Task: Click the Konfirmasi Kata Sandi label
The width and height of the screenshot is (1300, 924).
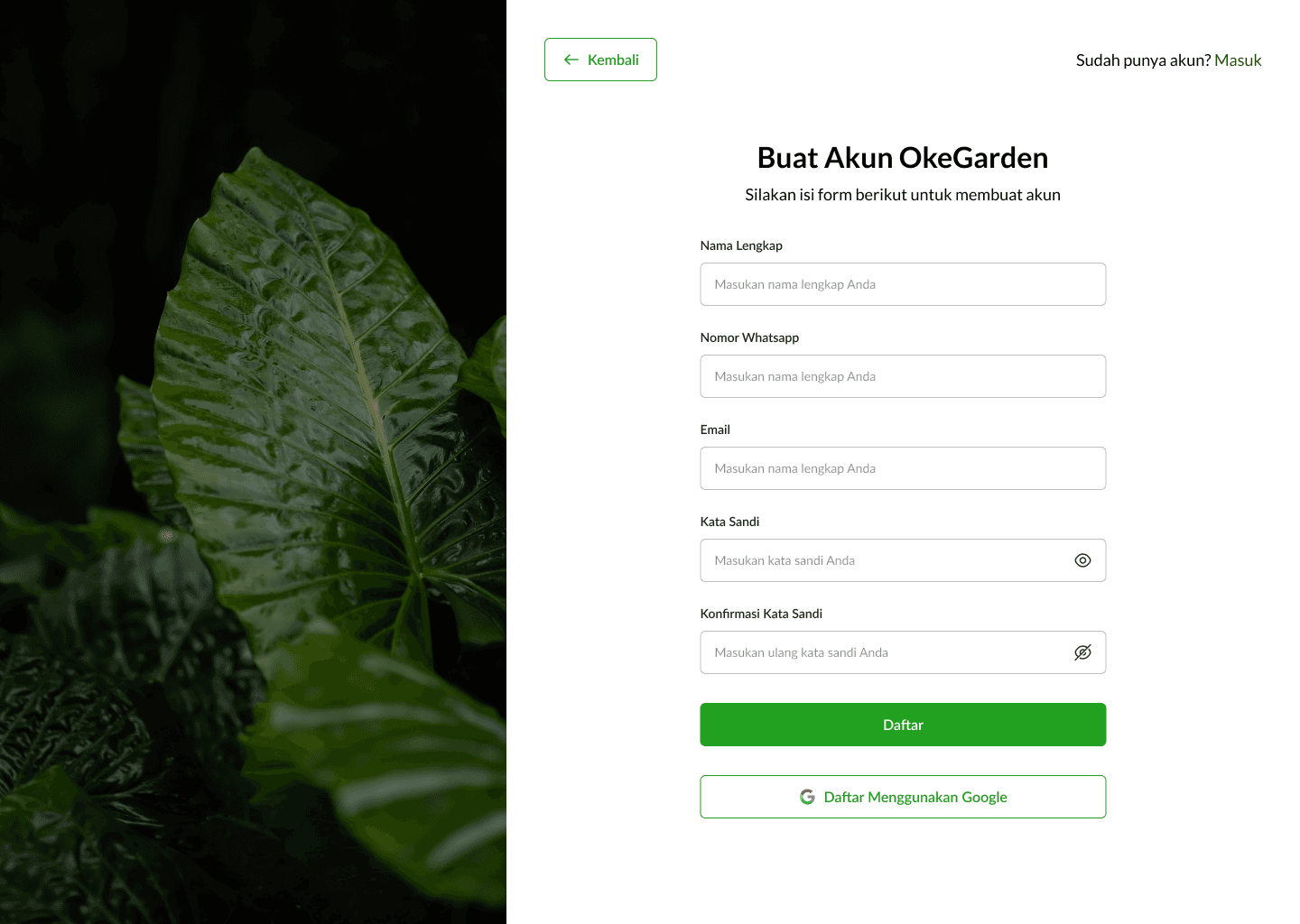Action: [x=761, y=614]
